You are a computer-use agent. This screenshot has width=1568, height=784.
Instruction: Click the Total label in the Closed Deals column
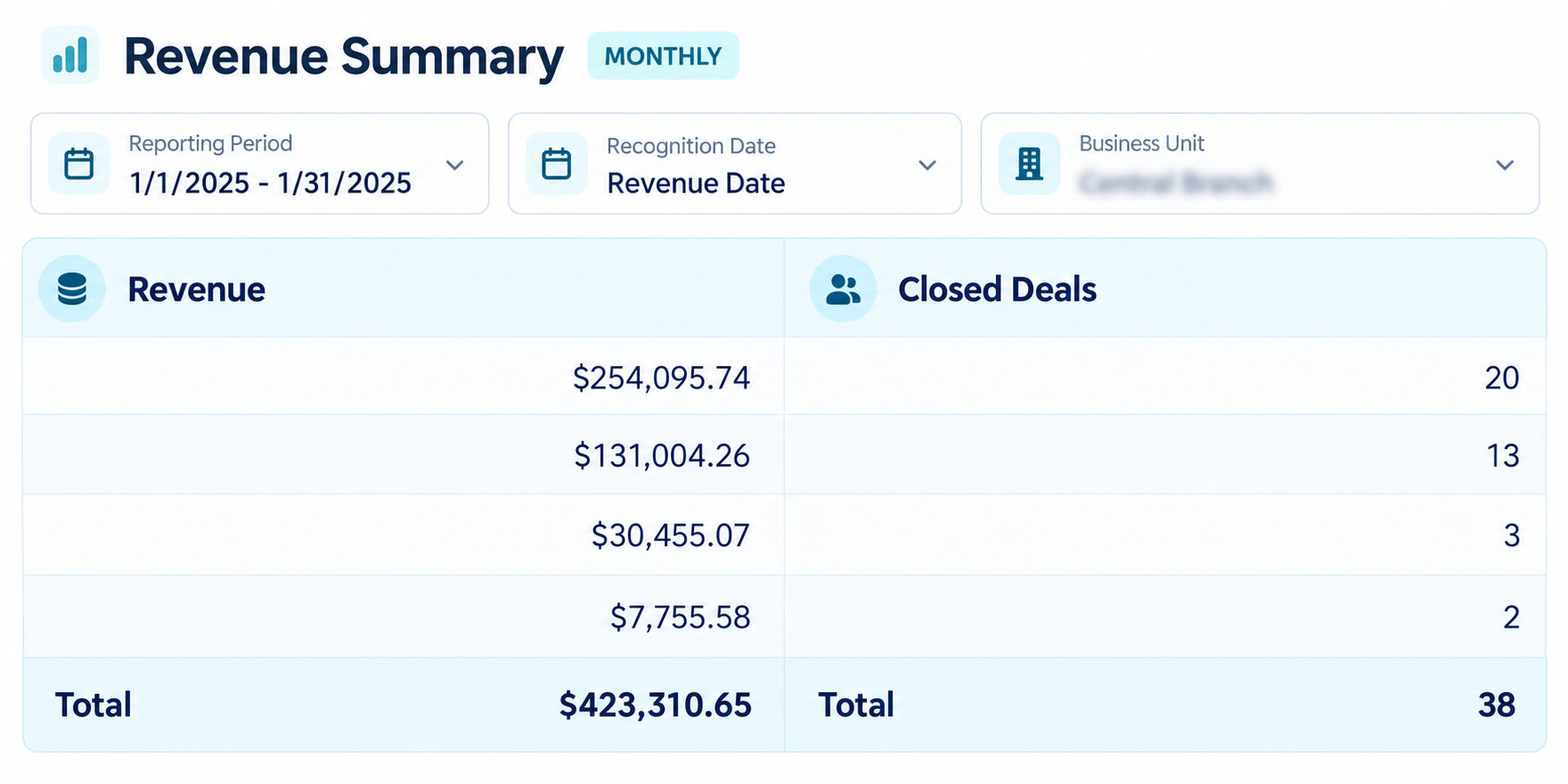856,704
